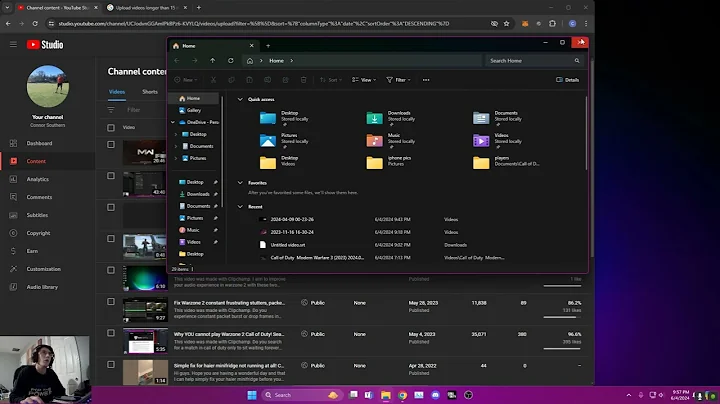Open Content section in Studio sidebar

coord(36,161)
